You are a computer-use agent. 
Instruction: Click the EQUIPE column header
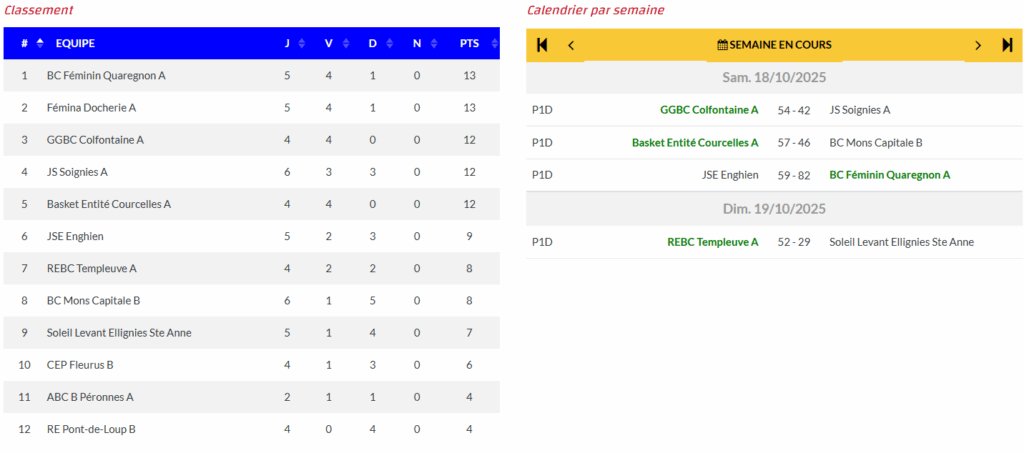coord(75,43)
